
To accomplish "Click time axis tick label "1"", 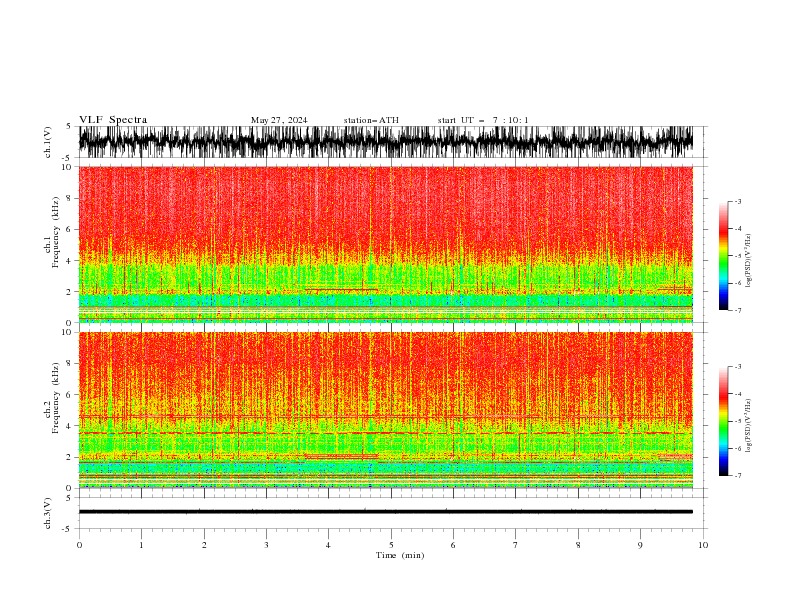I will (141, 545).
